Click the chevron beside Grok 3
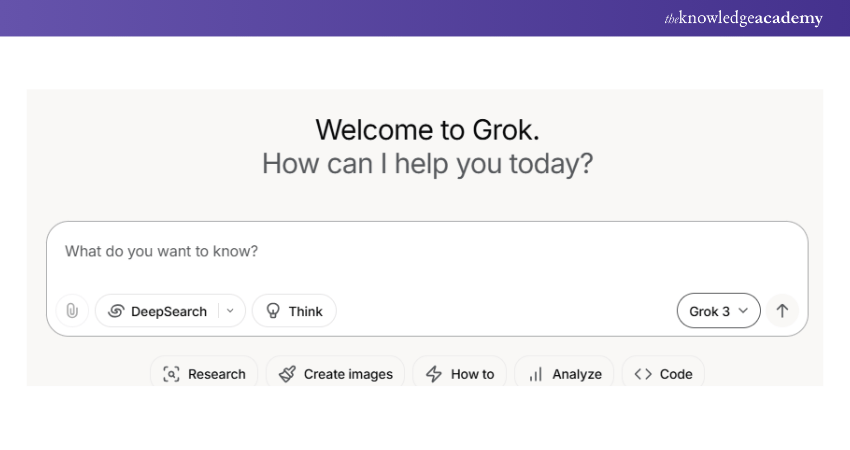Viewport: 850px width, 450px height. [x=743, y=311]
